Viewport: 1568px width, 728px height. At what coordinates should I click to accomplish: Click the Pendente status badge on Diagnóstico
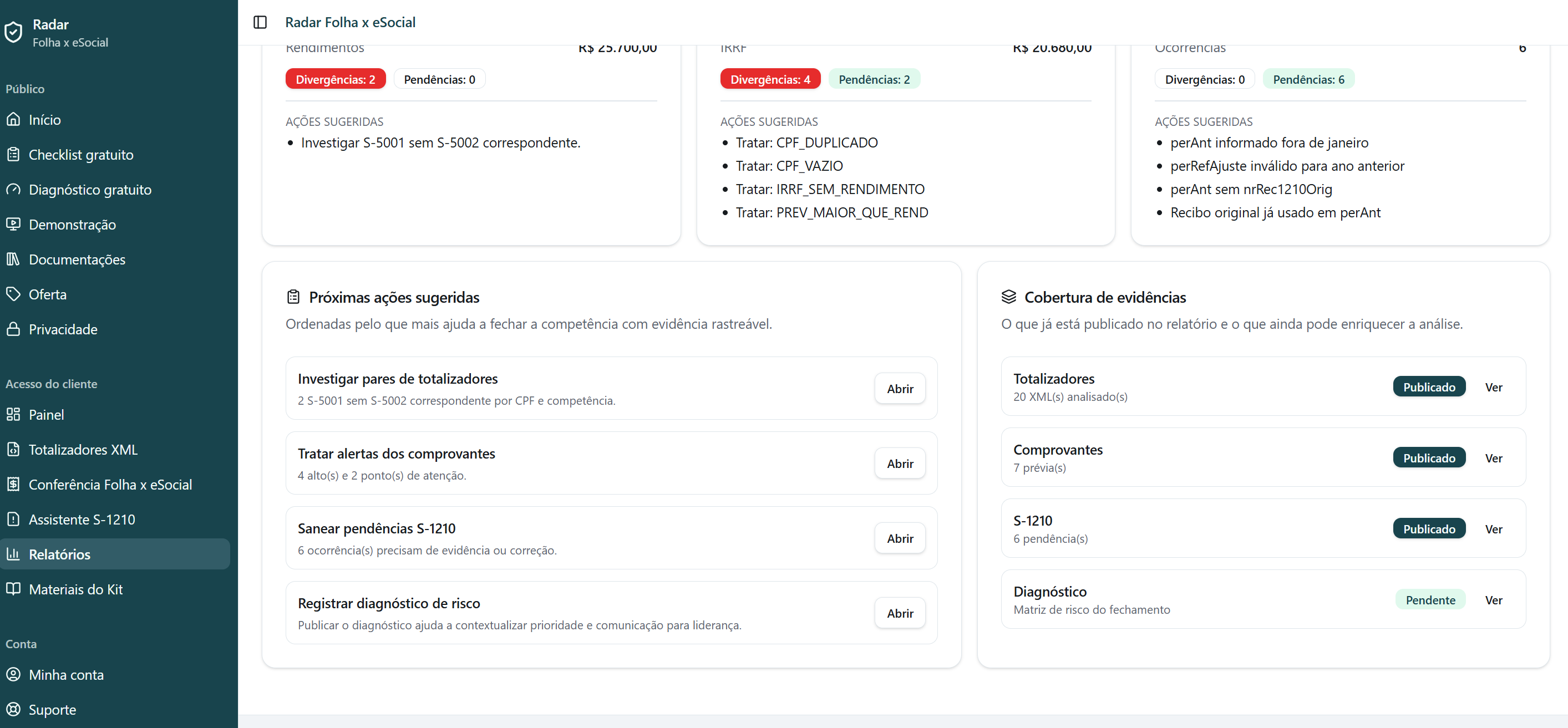coord(1430,599)
